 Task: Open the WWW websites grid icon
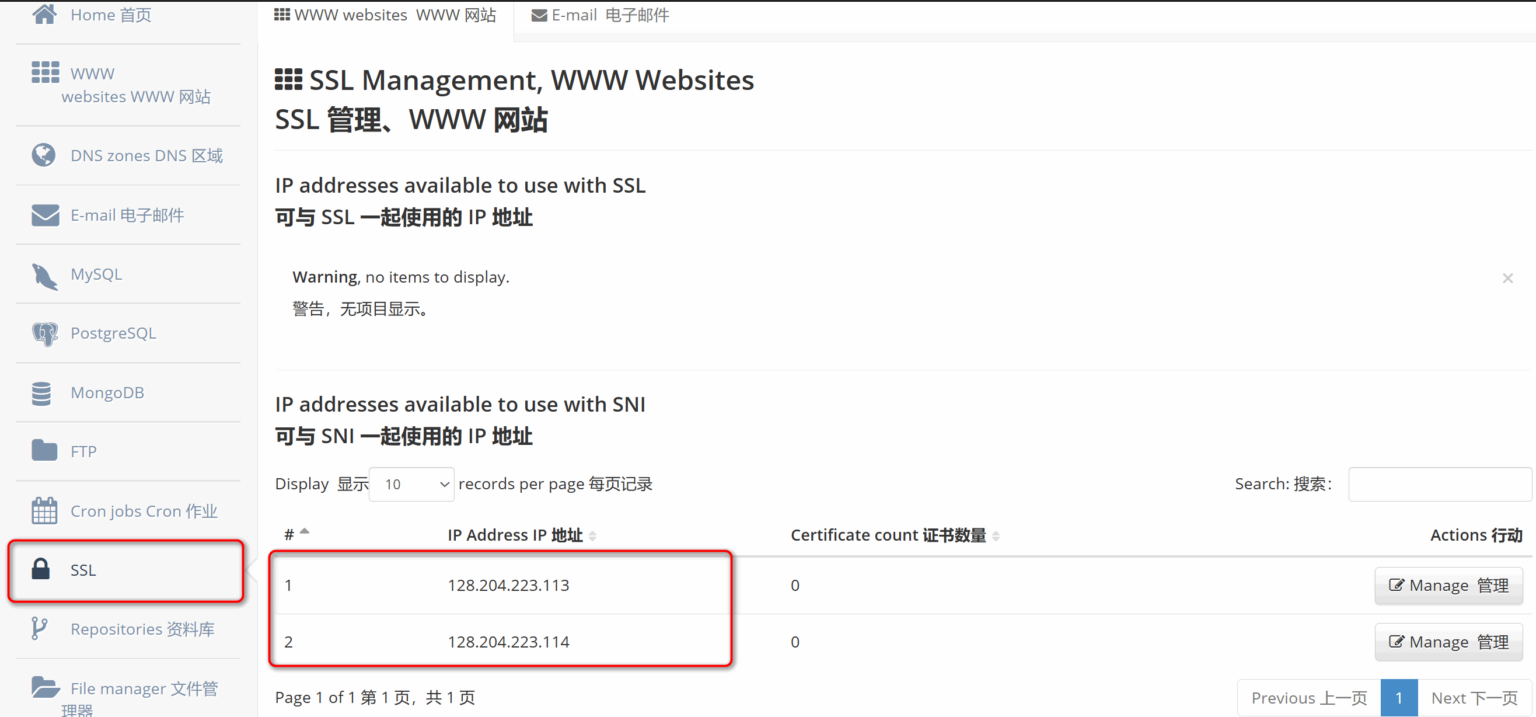point(44,73)
